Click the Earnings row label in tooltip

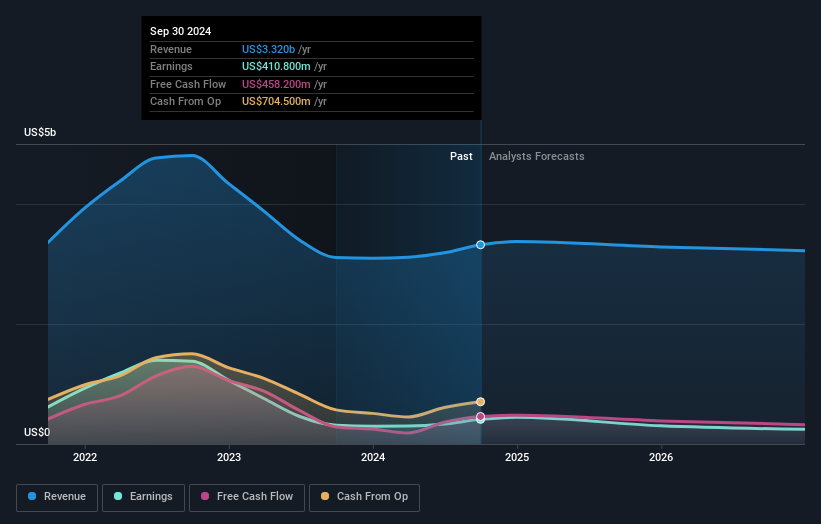(171, 66)
